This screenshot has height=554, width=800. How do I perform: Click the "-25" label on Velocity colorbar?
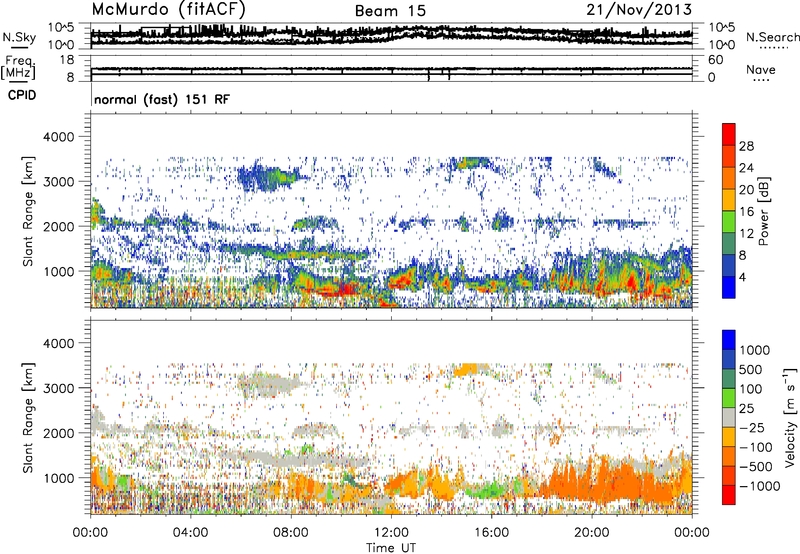pos(752,427)
